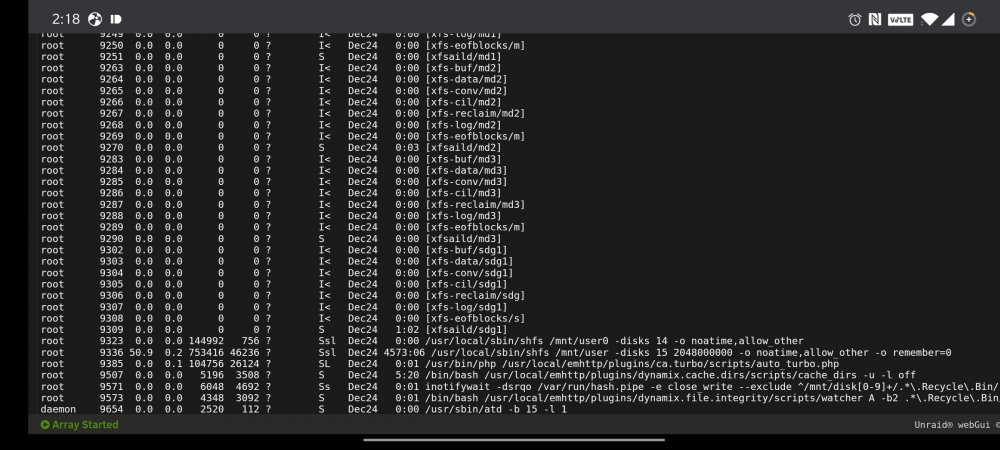Select the [xfs-reclaim/md3] process name
Screen dimensions: 1000x450
[475, 205]
